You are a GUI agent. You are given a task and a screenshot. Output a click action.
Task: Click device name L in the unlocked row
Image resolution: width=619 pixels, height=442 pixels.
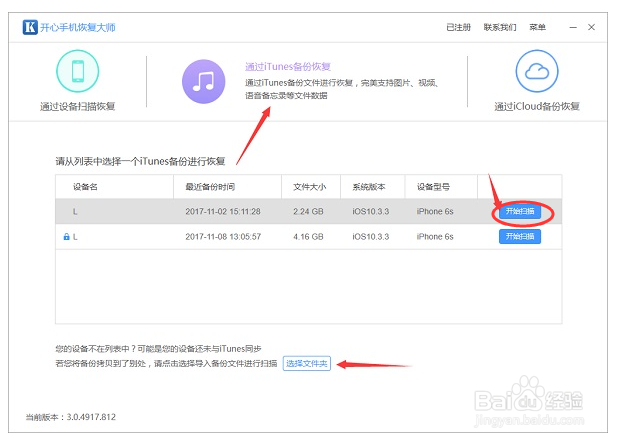click(75, 212)
